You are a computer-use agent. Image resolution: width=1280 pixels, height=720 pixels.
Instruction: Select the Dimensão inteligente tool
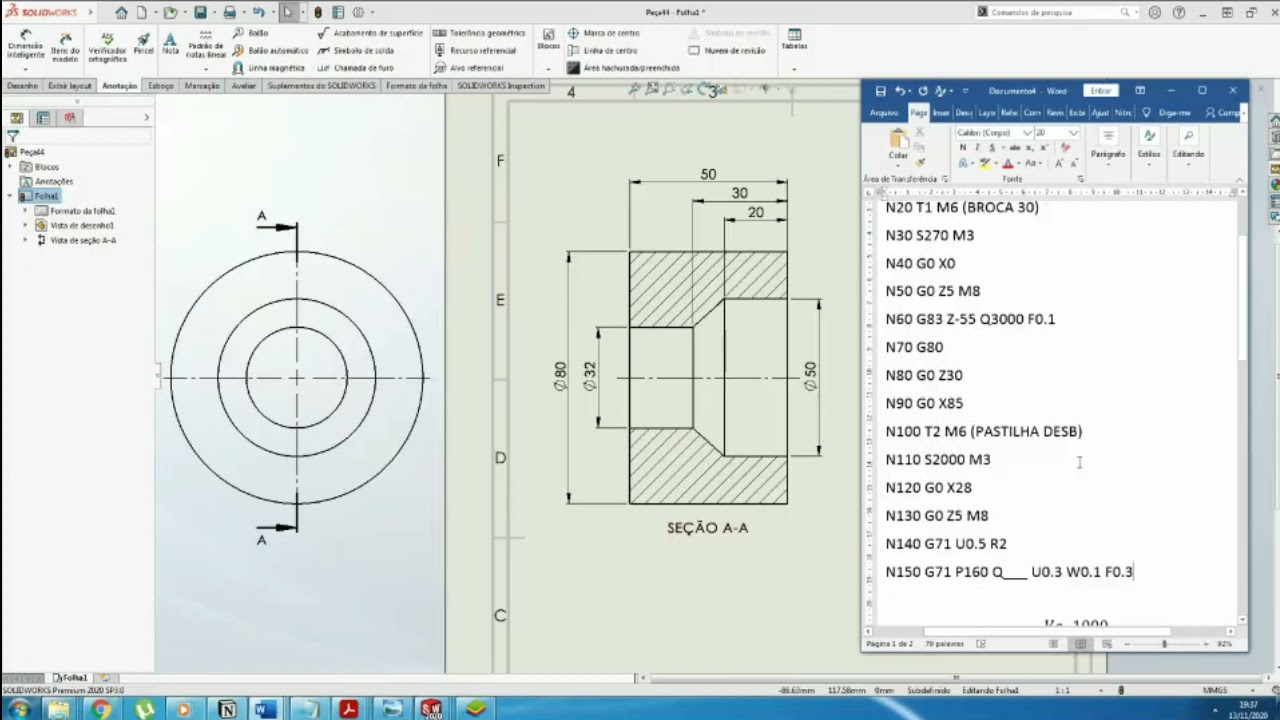pos(25,45)
